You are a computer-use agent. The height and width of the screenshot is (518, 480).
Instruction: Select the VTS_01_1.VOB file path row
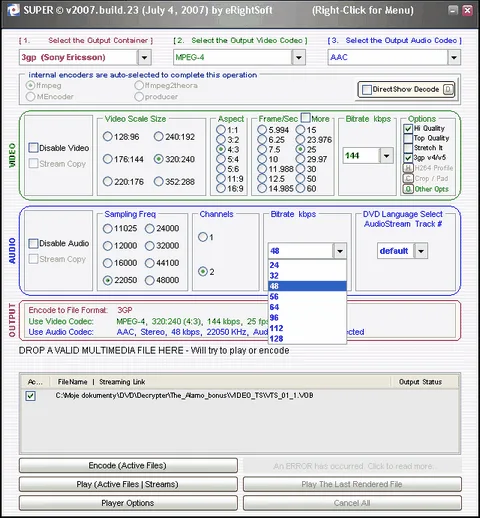184,396
